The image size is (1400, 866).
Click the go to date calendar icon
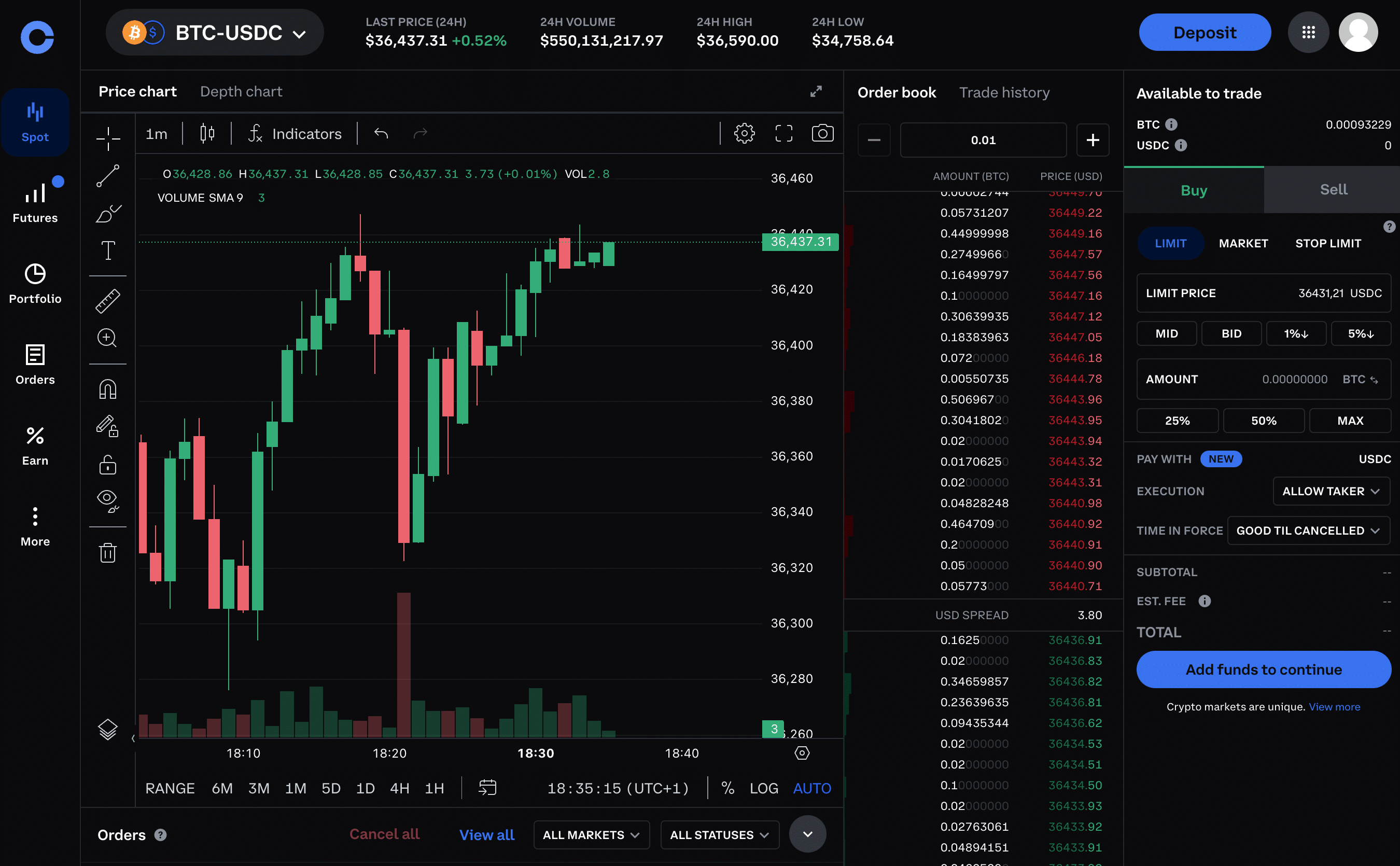(x=487, y=788)
